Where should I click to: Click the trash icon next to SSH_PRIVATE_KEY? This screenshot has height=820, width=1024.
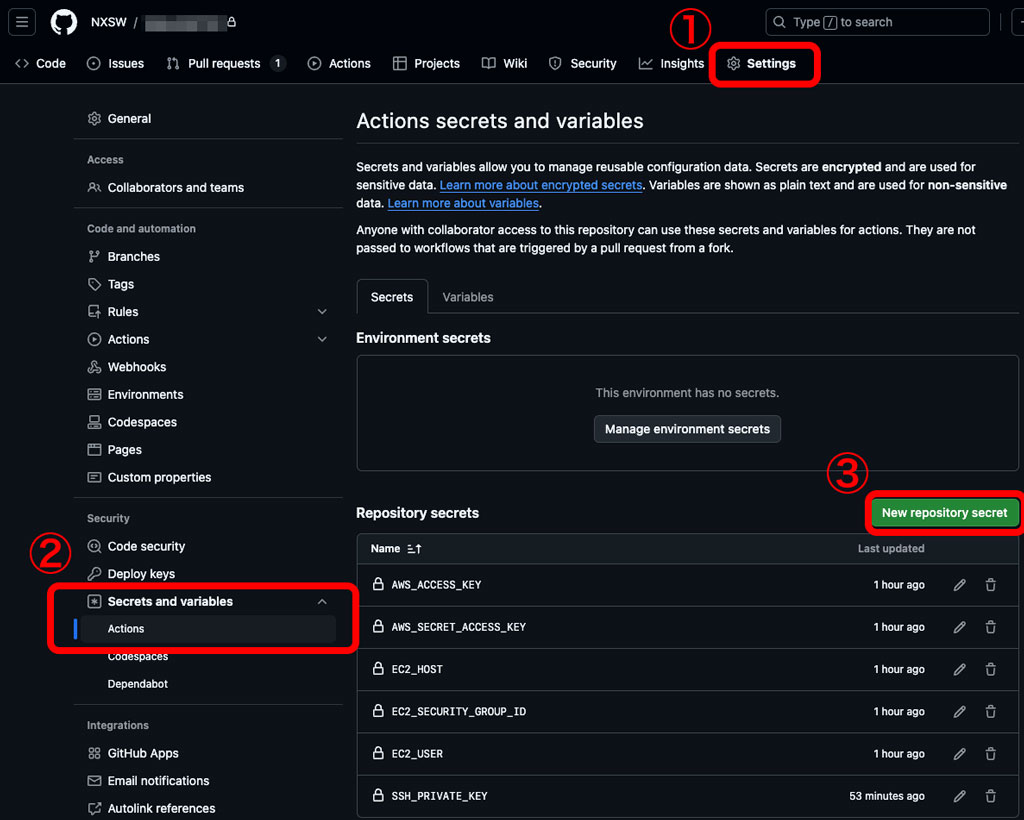click(990, 796)
